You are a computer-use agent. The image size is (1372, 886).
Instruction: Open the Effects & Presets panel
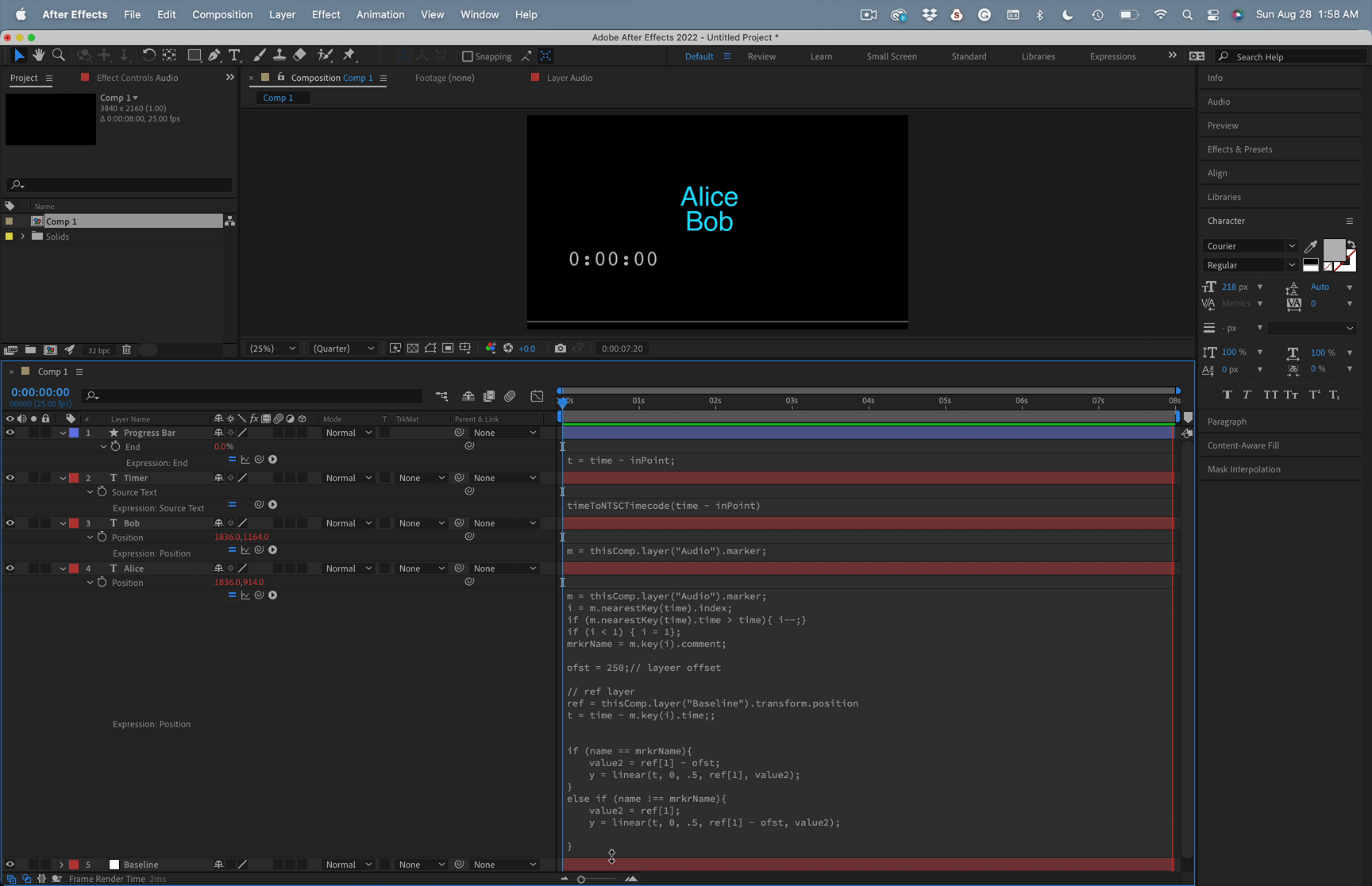coord(1239,149)
